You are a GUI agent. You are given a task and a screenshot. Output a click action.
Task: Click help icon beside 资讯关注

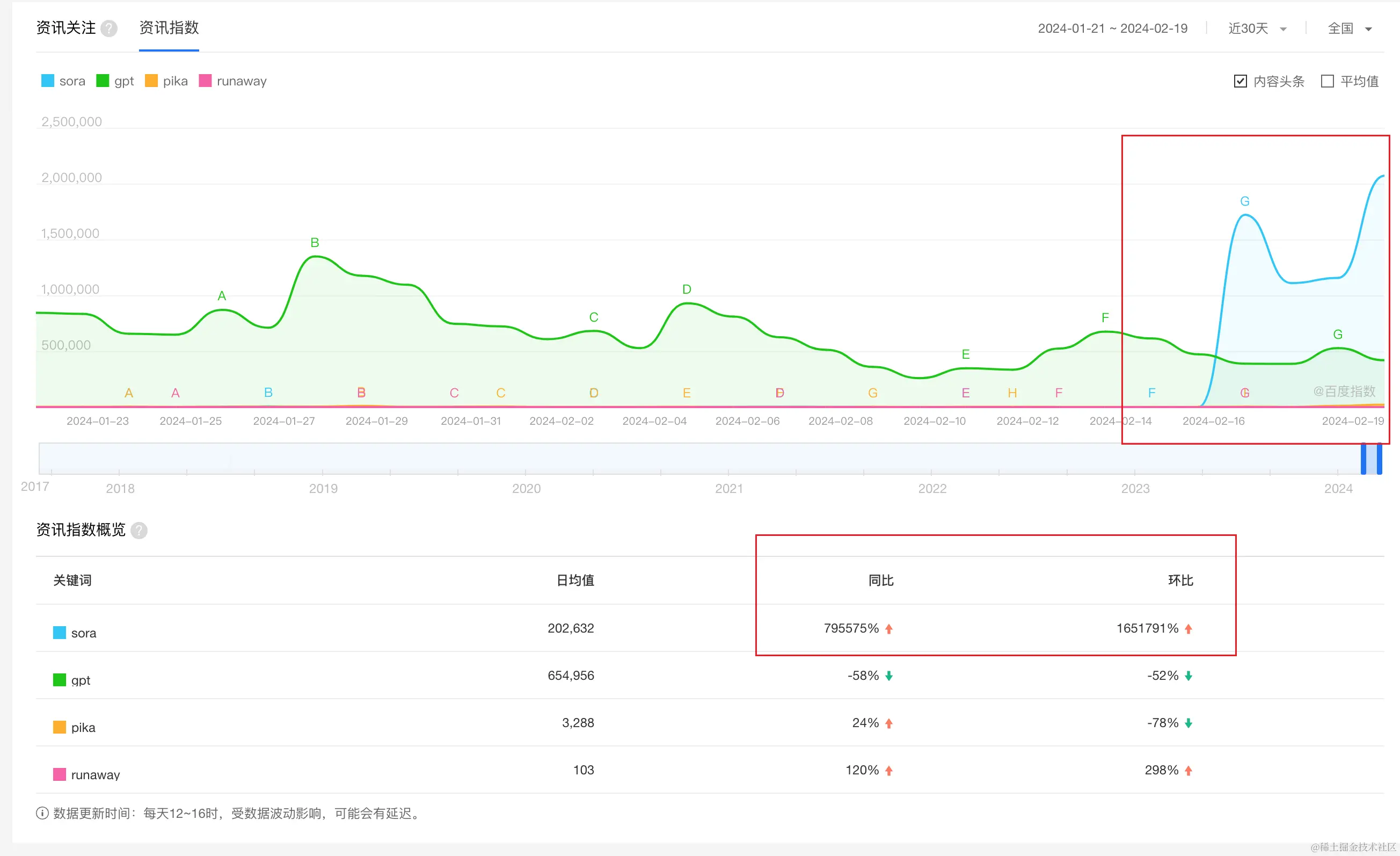point(108,28)
